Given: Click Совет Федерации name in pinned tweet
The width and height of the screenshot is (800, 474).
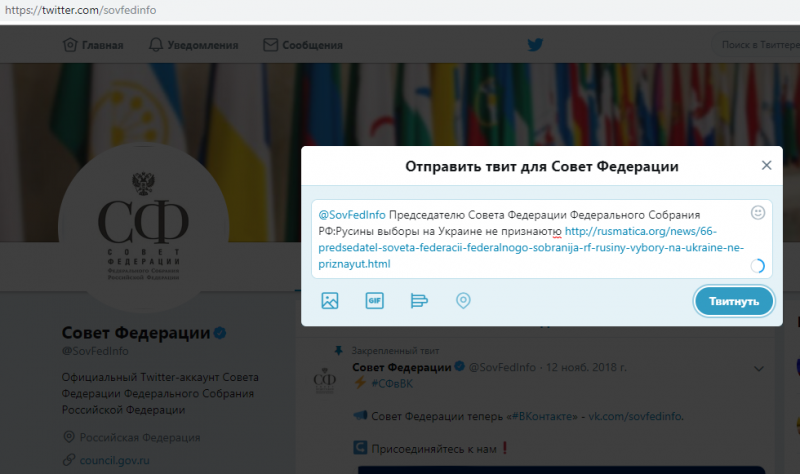Looking at the screenshot, I should coord(402,367).
